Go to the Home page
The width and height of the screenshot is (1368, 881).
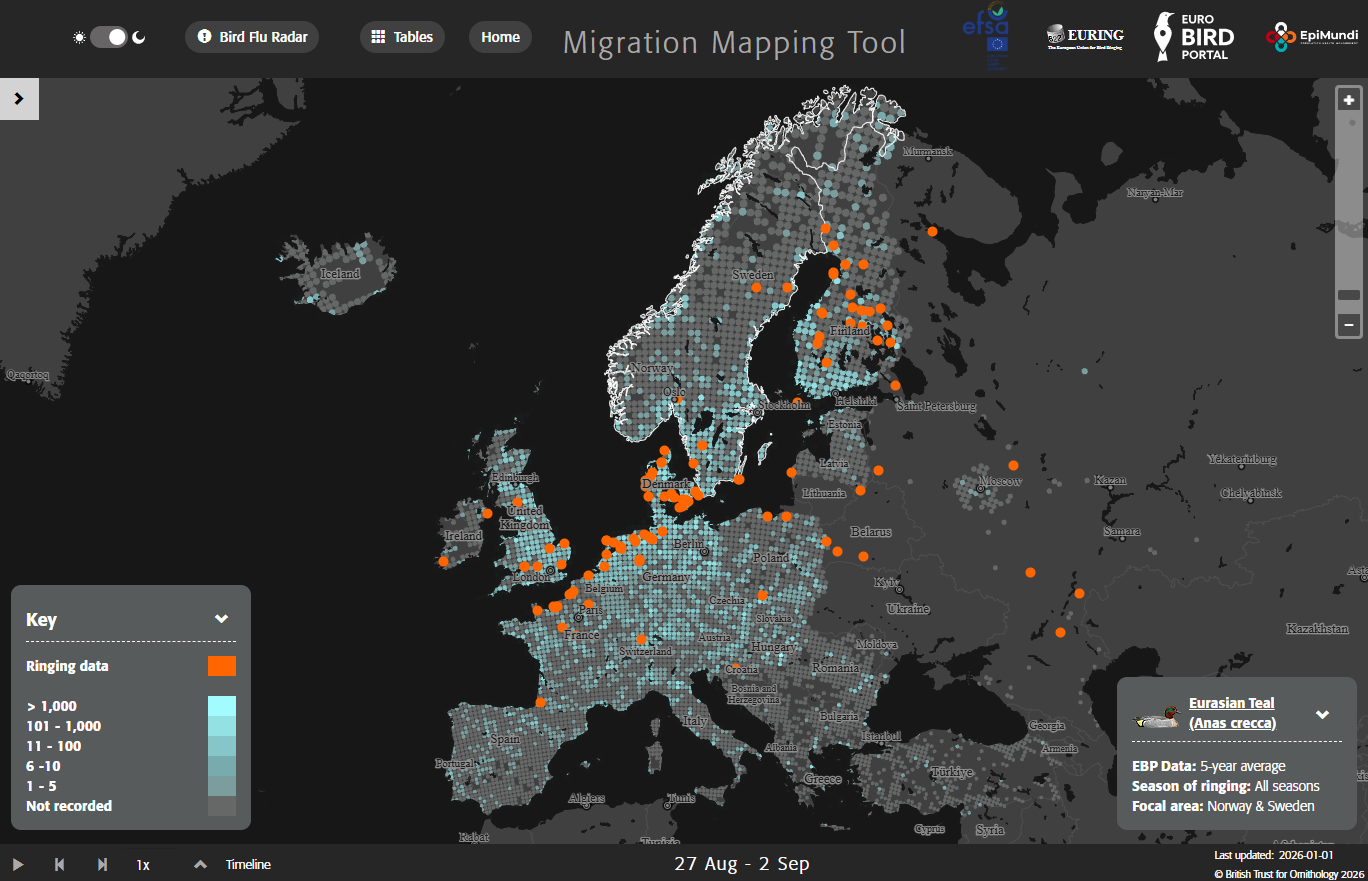(500, 37)
